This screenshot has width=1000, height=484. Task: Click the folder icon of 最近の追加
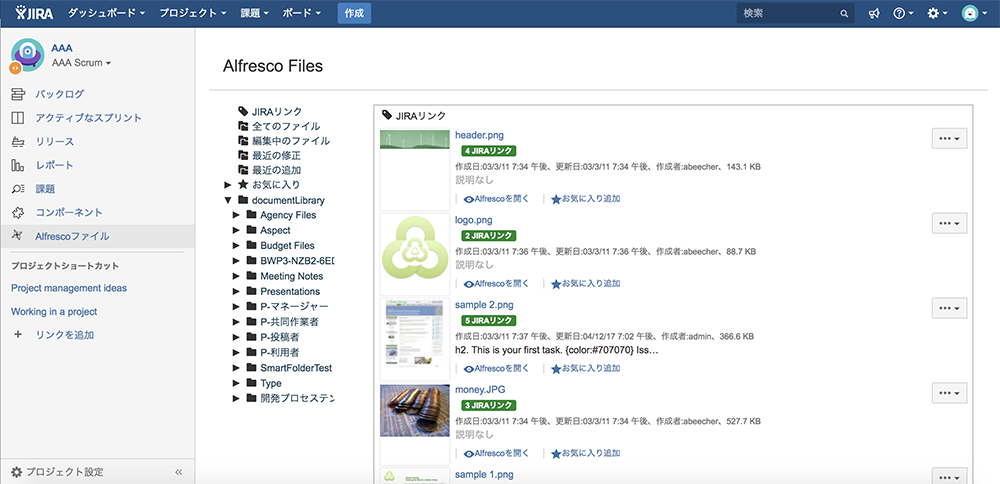pos(243,170)
